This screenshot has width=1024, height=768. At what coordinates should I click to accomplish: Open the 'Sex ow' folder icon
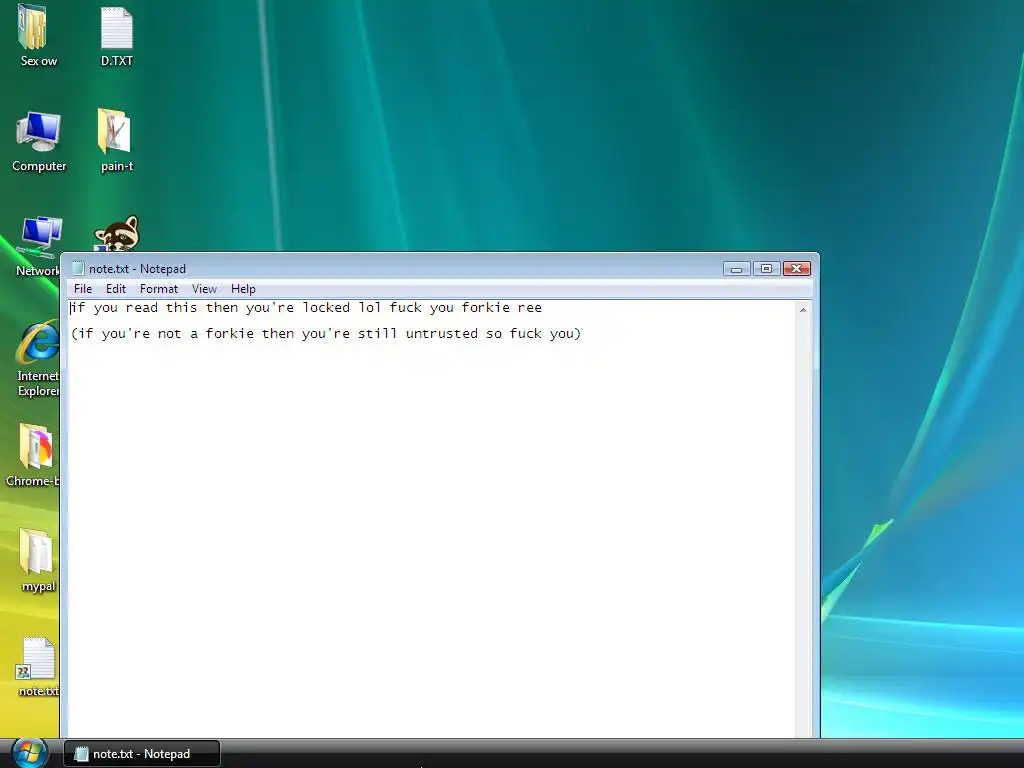38,36
